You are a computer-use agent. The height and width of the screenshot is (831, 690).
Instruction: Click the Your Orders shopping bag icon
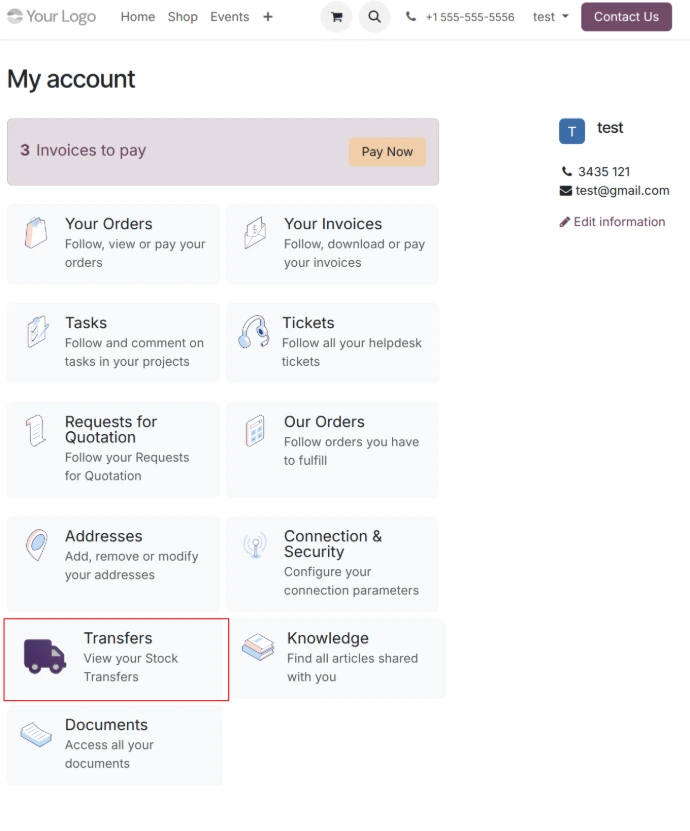[x=36, y=232]
